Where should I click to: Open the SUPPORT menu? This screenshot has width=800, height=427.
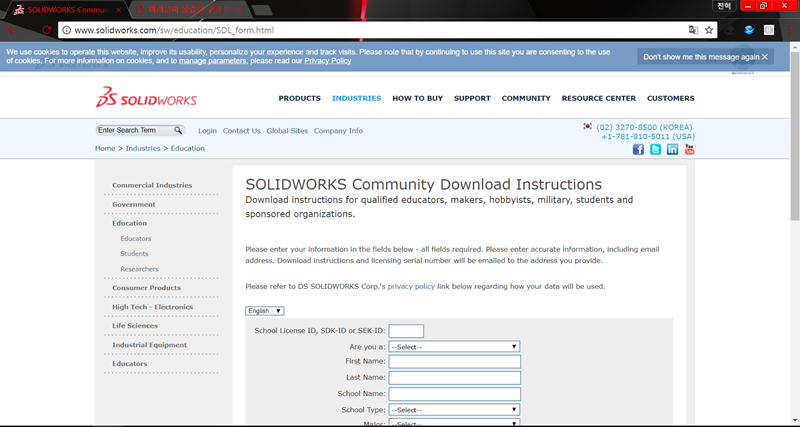[x=472, y=98]
